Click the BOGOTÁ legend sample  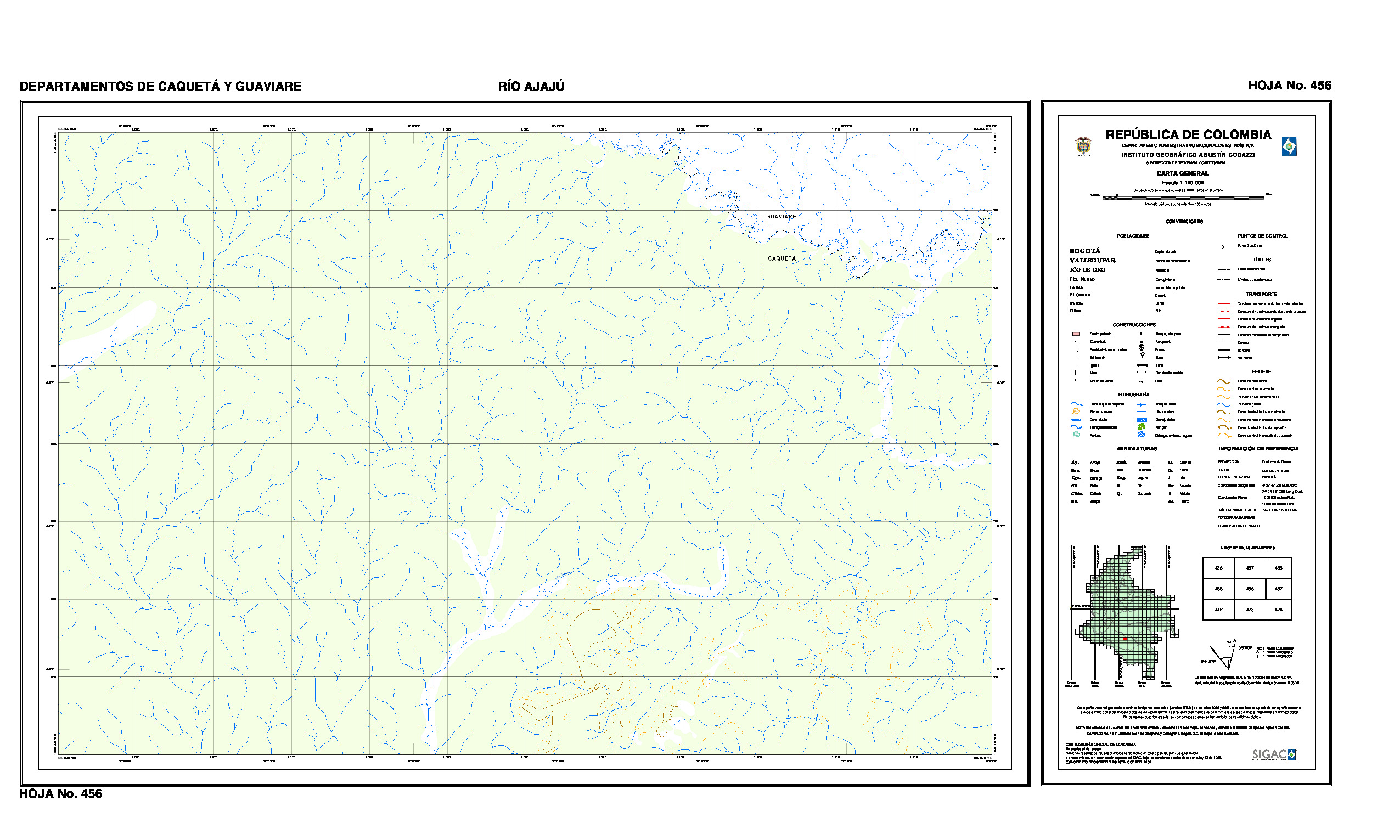tap(1084, 251)
